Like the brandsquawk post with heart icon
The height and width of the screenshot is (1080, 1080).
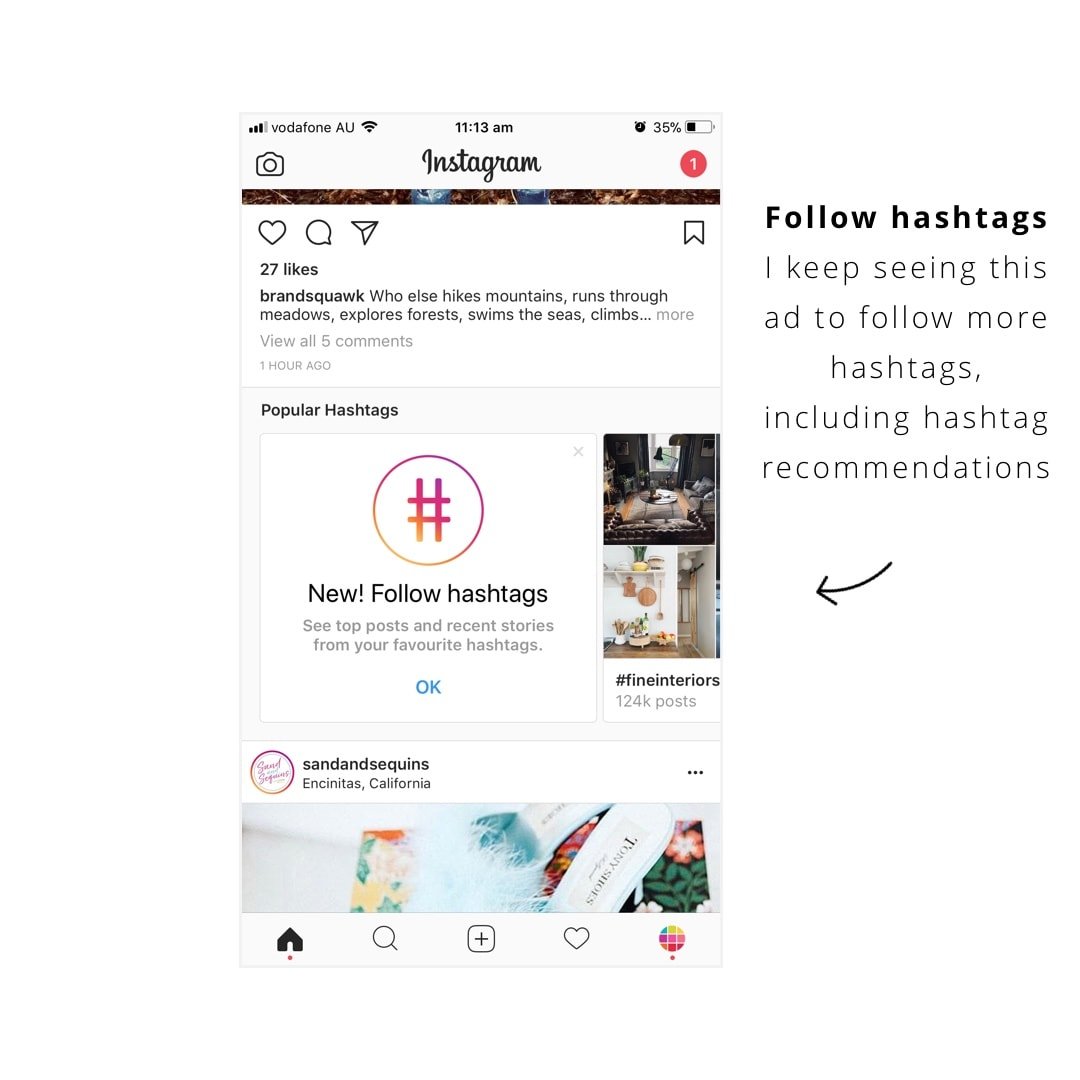[x=272, y=232]
